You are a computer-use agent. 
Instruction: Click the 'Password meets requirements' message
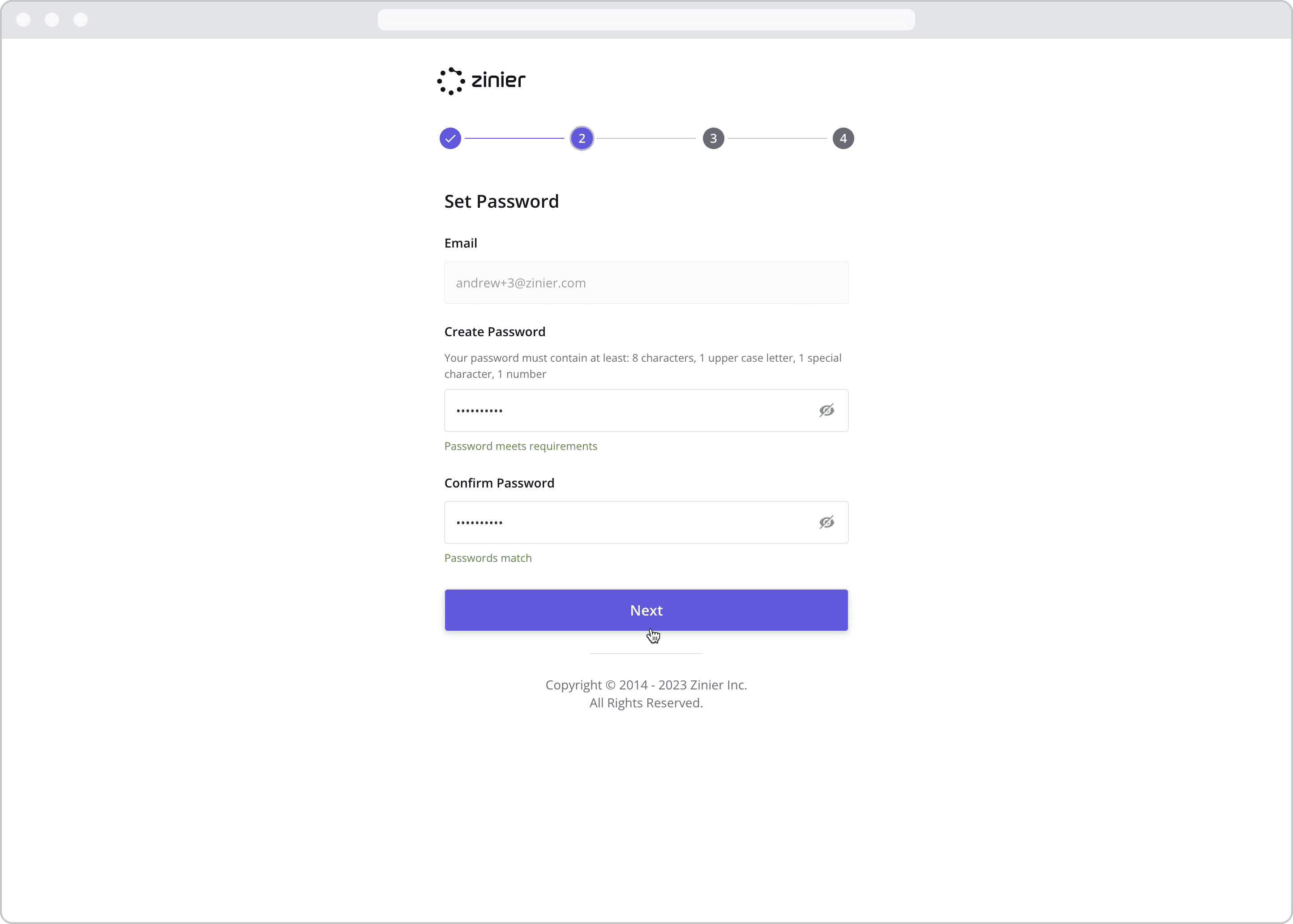(520, 446)
